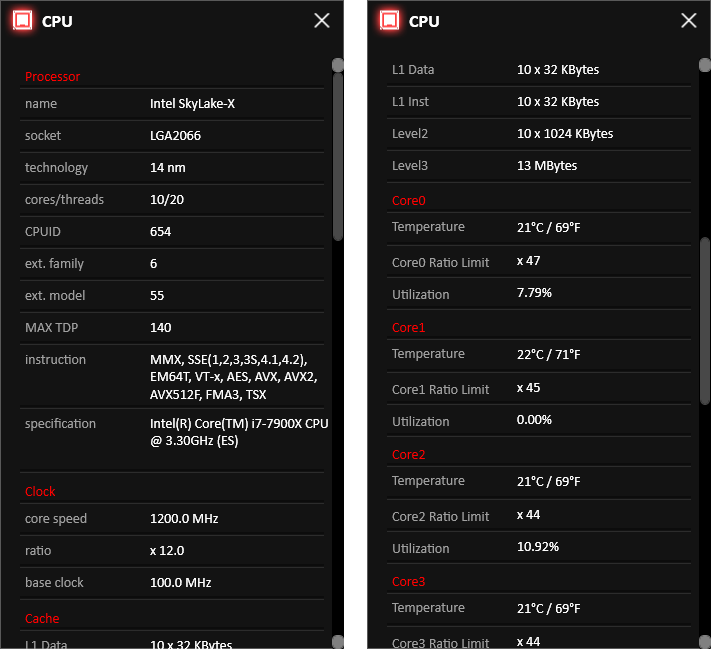This screenshot has height=649, width=711.
Task: Click the Core2 Ratio Limit label
Action: pyautogui.click(x=440, y=517)
